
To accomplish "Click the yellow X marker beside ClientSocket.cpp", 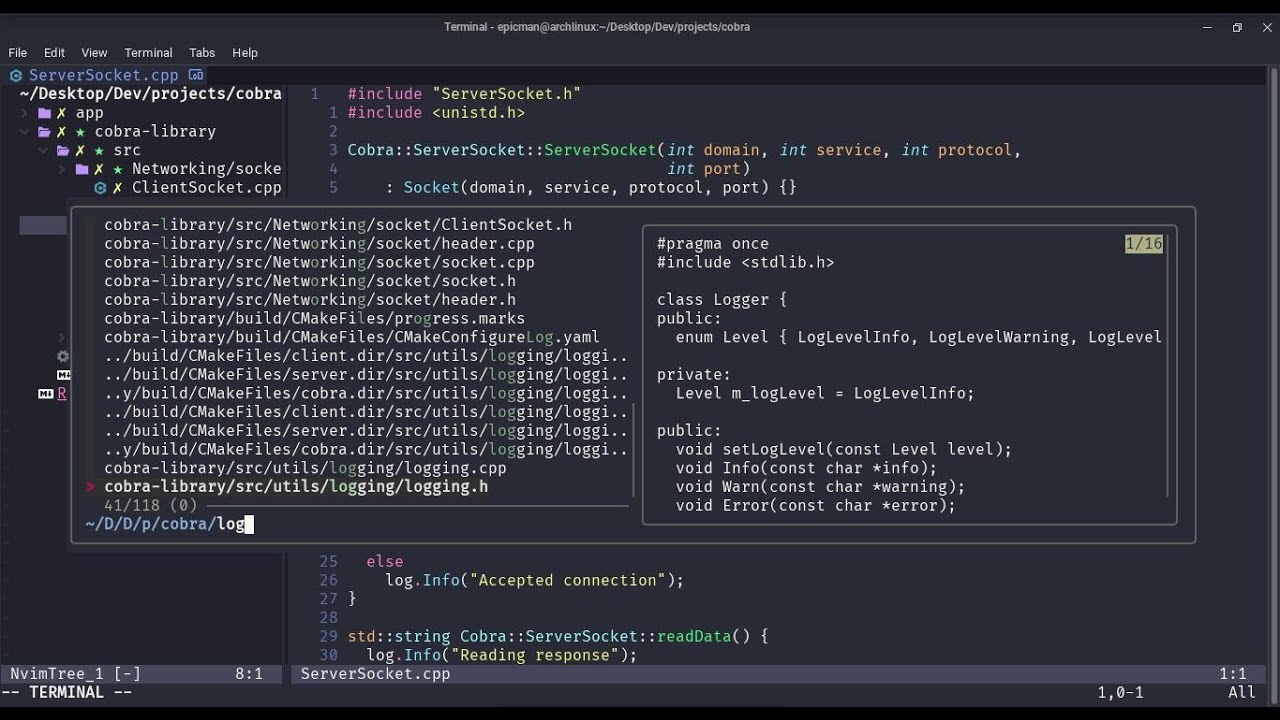I will pos(118,188).
